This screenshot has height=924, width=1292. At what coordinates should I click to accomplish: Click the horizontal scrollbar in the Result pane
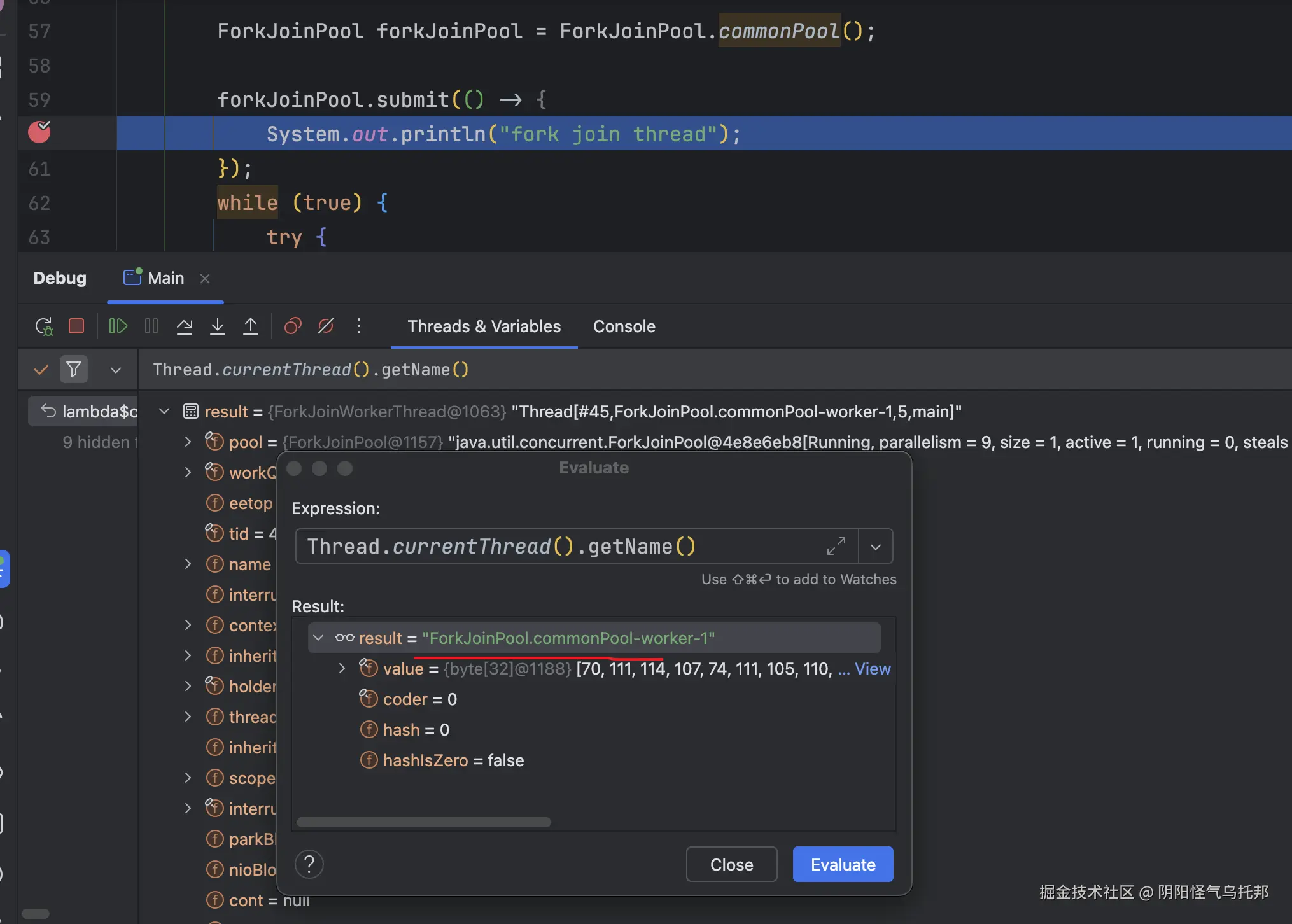pos(423,822)
